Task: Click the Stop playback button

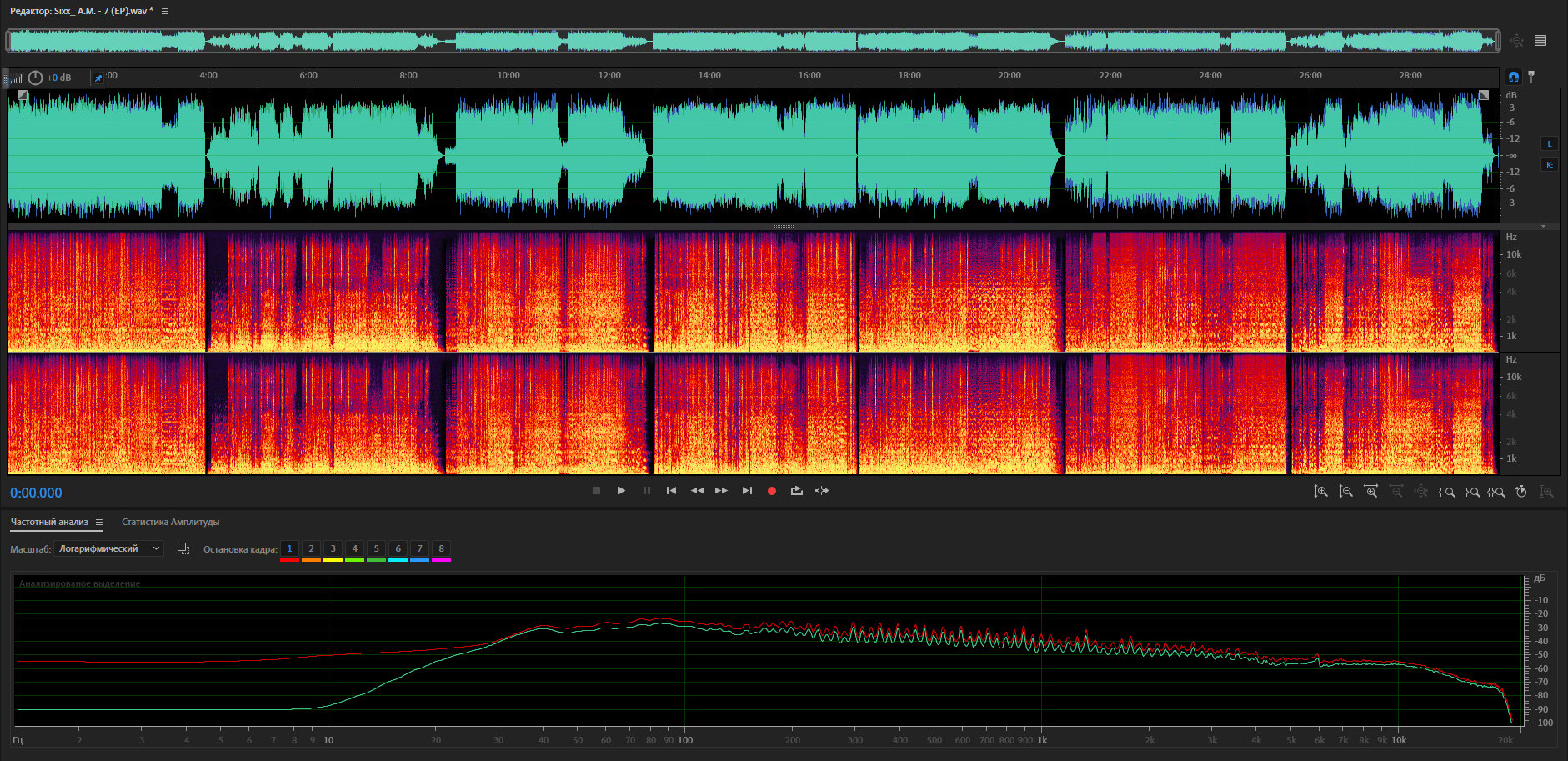Action: pyautogui.click(x=596, y=491)
